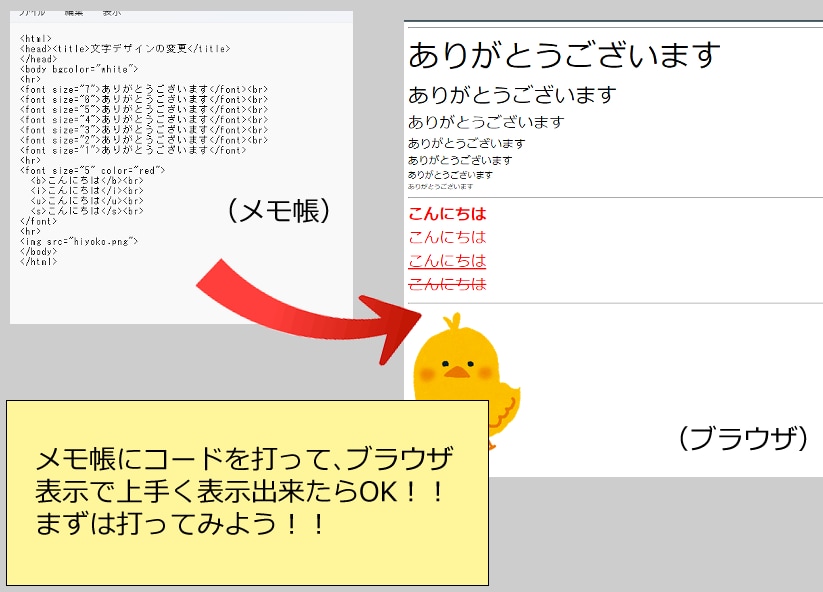Screen dimensions: 823x592
Task: Click the font size="3" code line
Action: 144,130
